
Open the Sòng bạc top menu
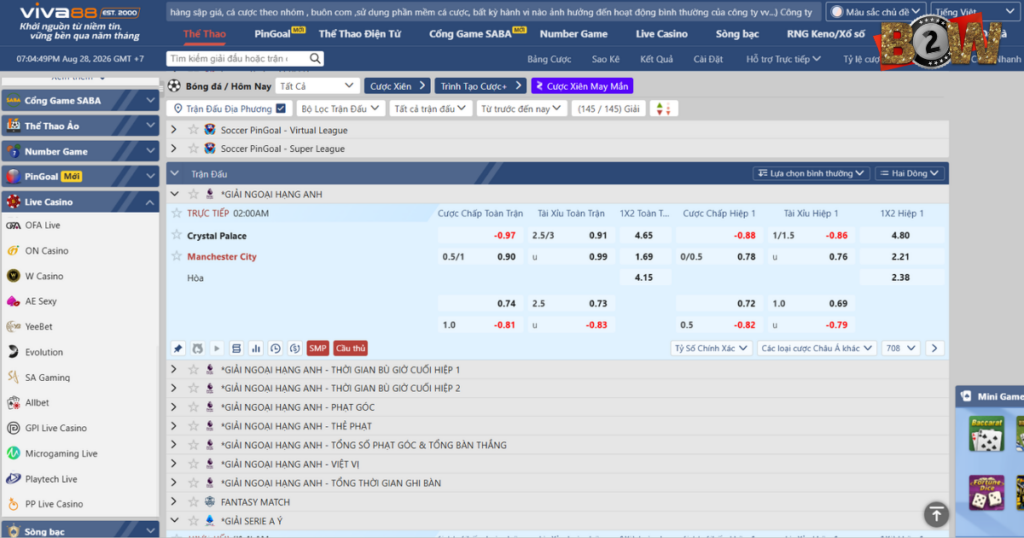(x=737, y=34)
